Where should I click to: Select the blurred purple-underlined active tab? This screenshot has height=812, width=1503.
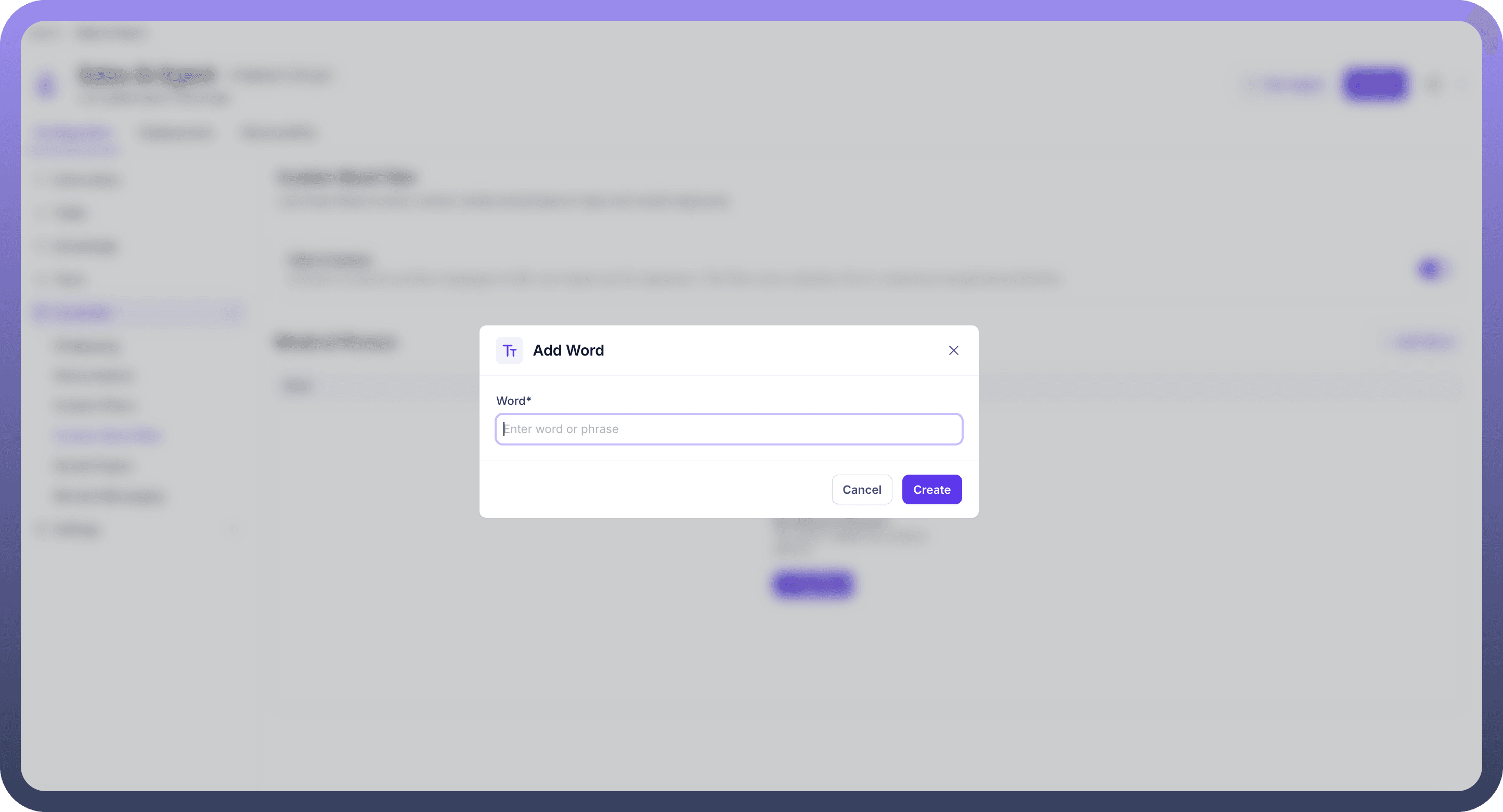73,134
